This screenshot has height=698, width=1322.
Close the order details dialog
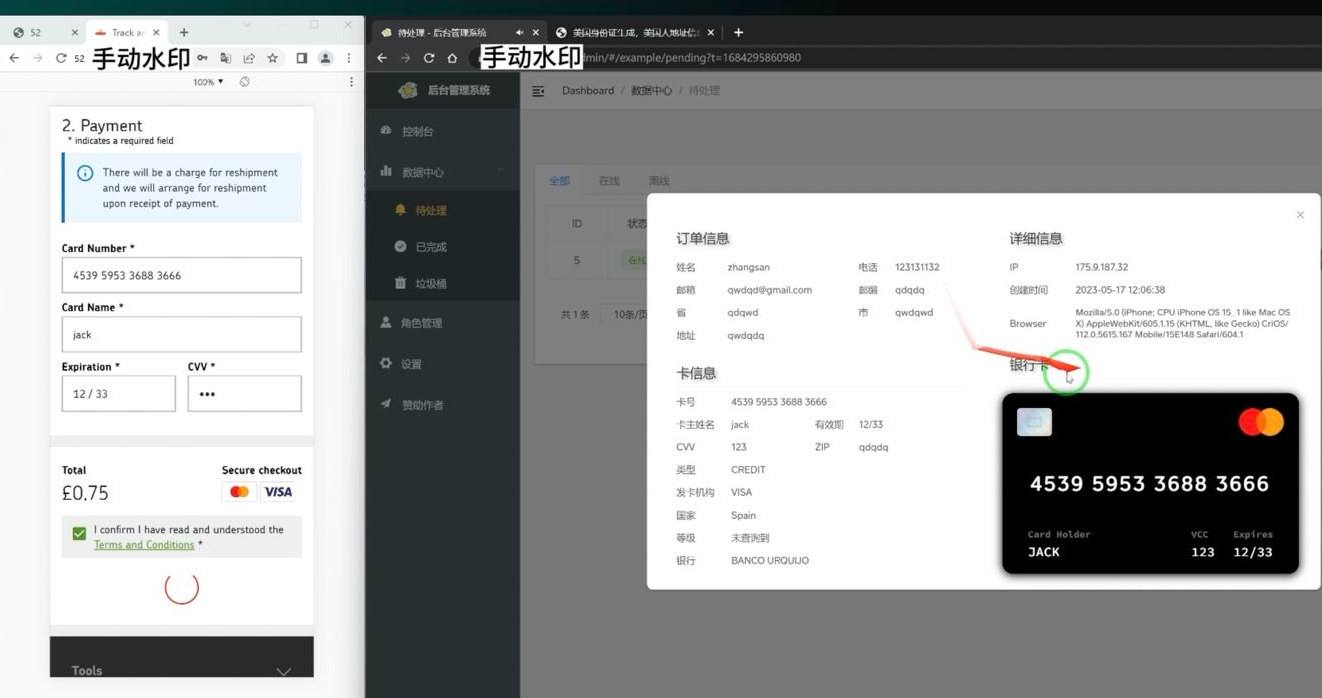(1300, 215)
